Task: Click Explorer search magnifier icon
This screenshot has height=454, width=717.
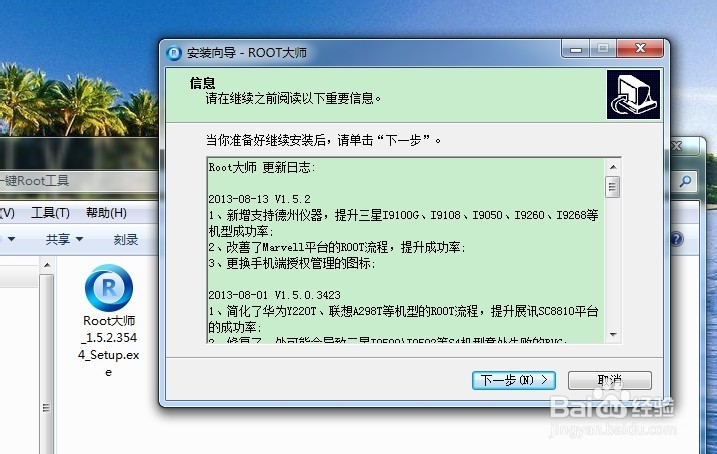Action: [x=685, y=181]
